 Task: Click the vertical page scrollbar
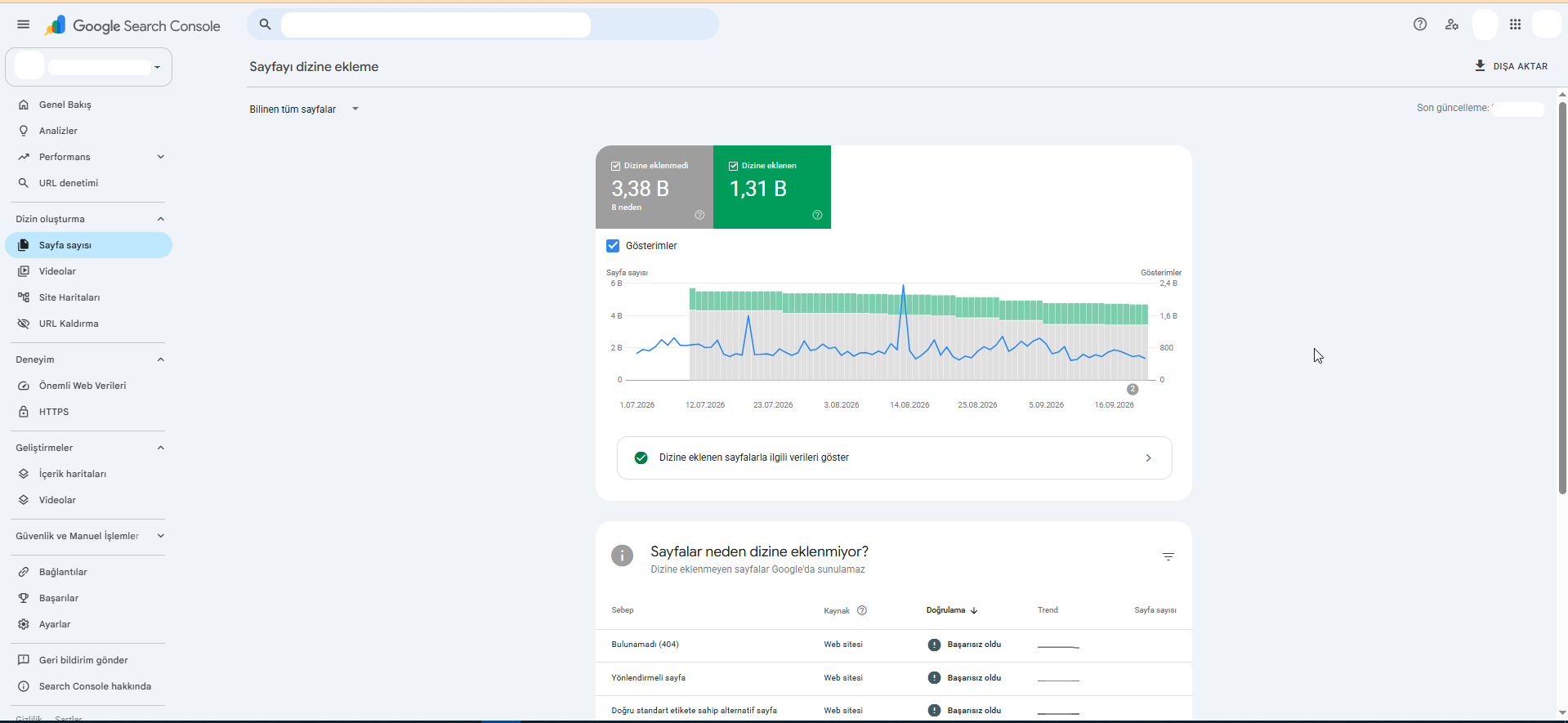[x=1562, y=298]
